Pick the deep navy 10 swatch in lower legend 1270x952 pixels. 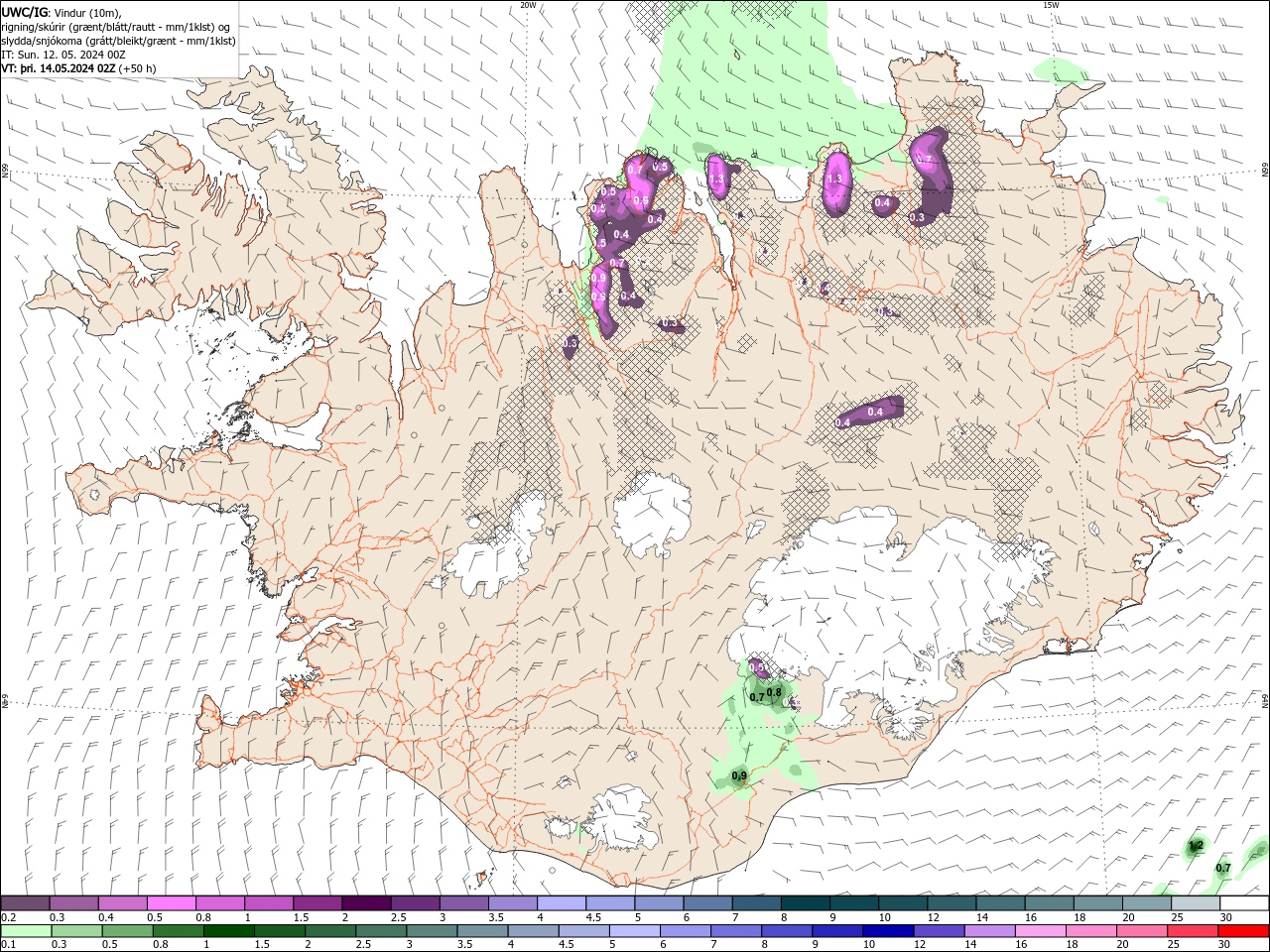[888, 931]
